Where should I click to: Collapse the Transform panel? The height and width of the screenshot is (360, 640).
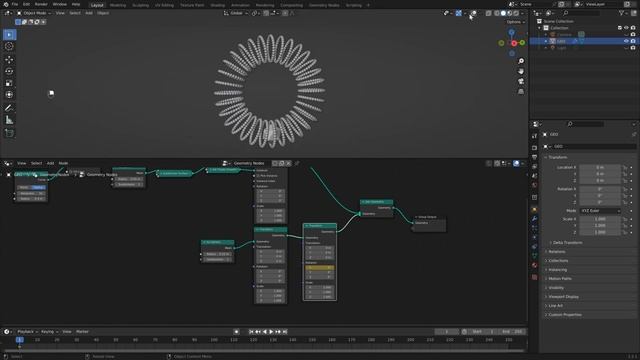pyautogui.click(x=558, y=157)
